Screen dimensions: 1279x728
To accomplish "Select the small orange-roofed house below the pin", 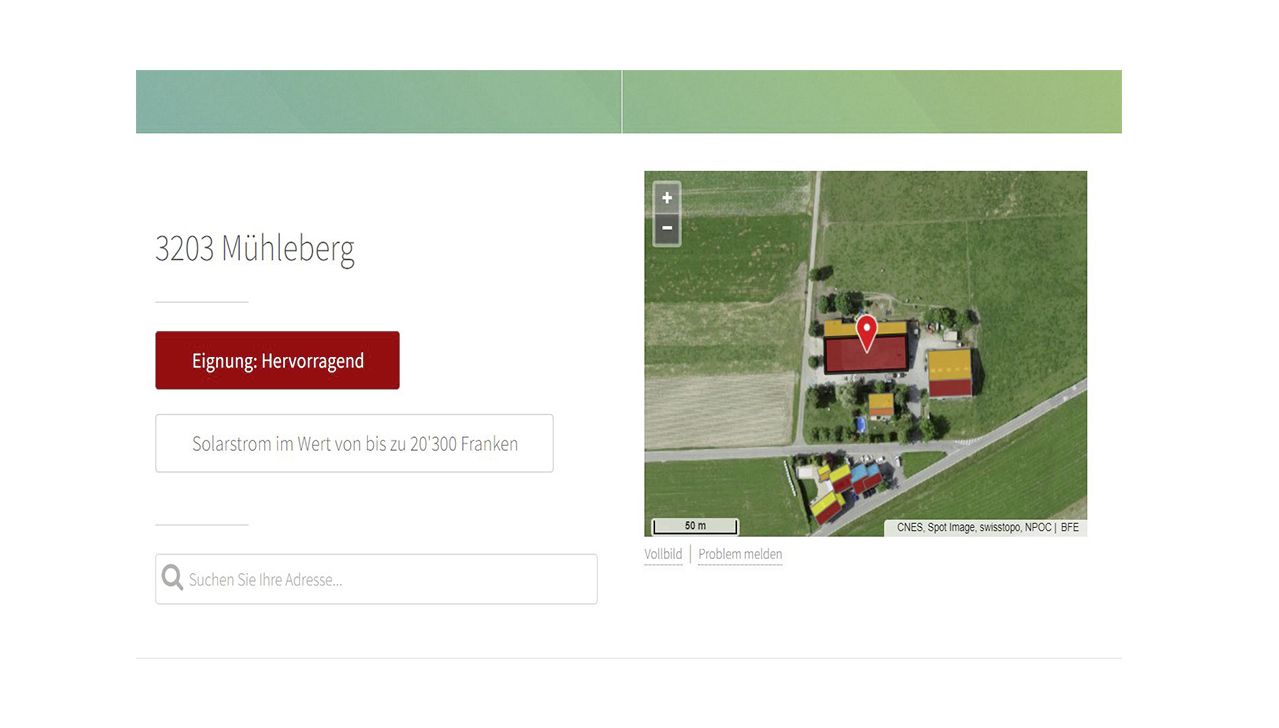I will [x=881, y=405].
